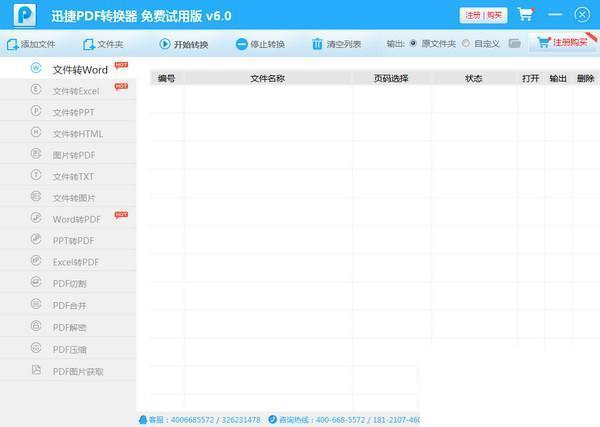
Task: Switch to 文件转HTML conversion
Action: (68, 133)
